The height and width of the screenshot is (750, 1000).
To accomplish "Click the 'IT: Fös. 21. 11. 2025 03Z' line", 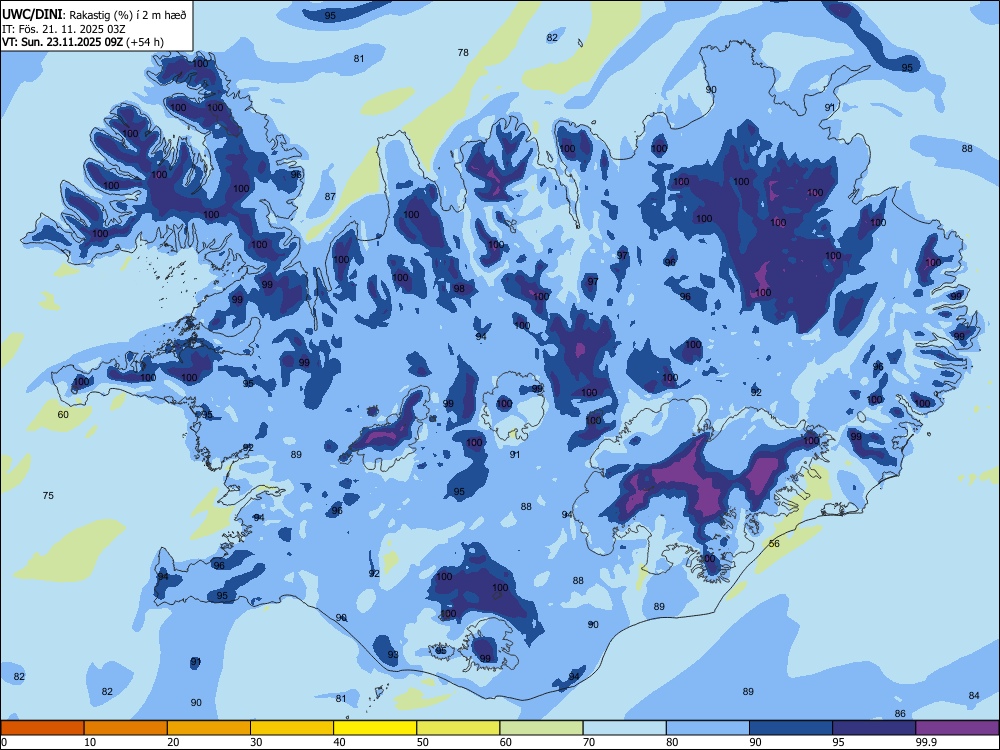I will click(x=64, y=29).
